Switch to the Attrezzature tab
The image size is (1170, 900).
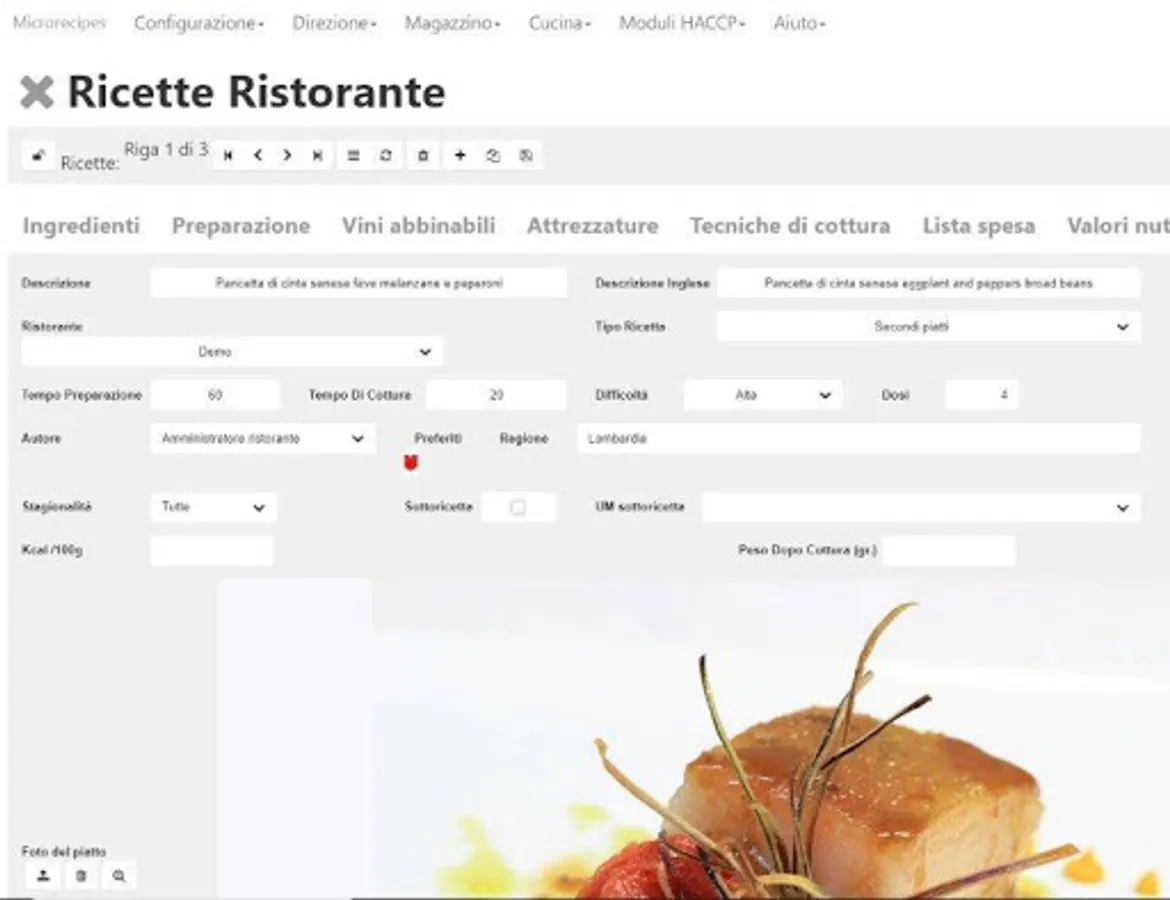[x=592, y=225]
